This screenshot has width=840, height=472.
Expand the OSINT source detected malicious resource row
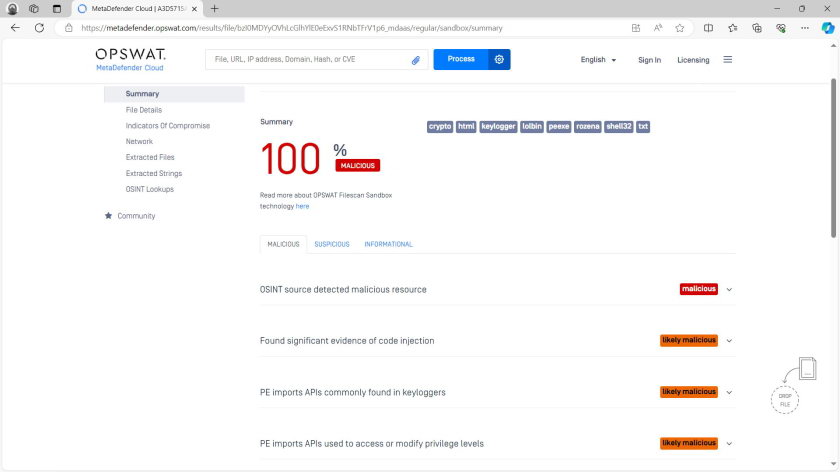point(729,289)
